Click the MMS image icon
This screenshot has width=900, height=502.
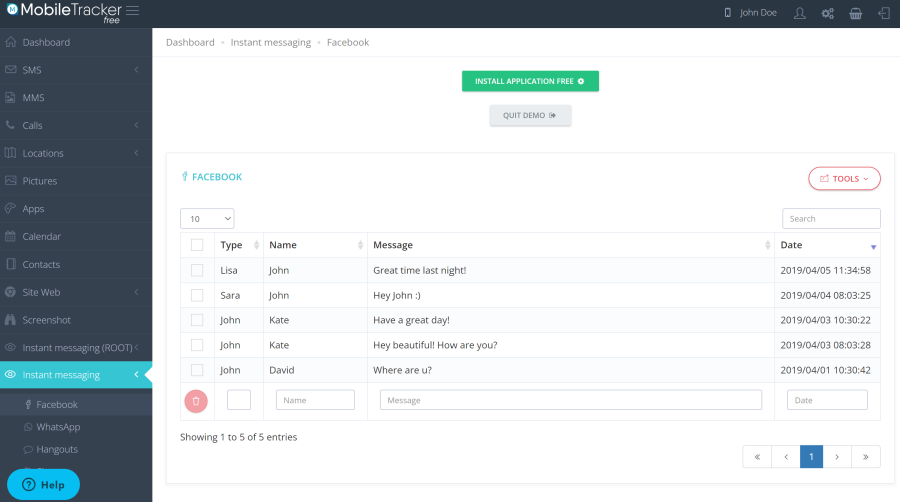(10, 98)
